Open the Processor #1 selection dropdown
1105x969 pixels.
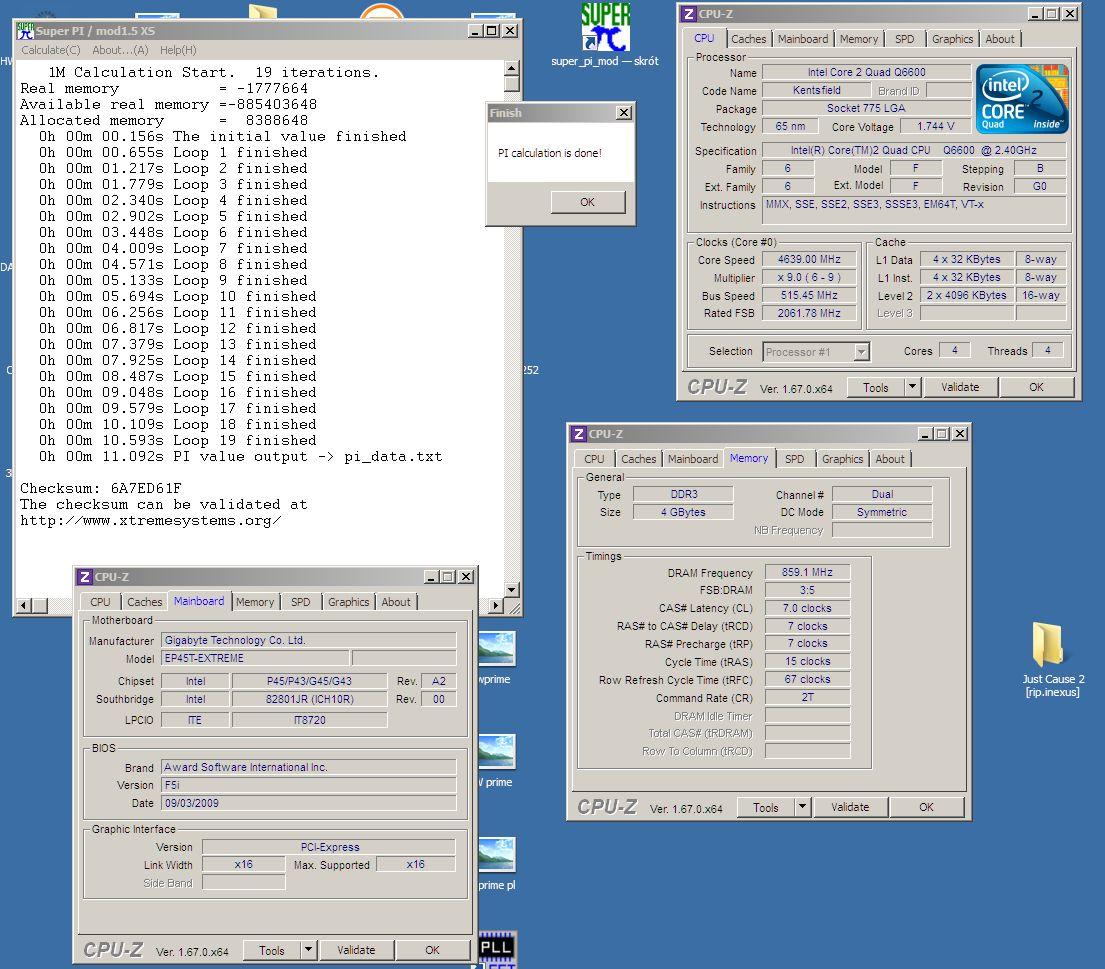pyautogui.click(x=817, y=352)
